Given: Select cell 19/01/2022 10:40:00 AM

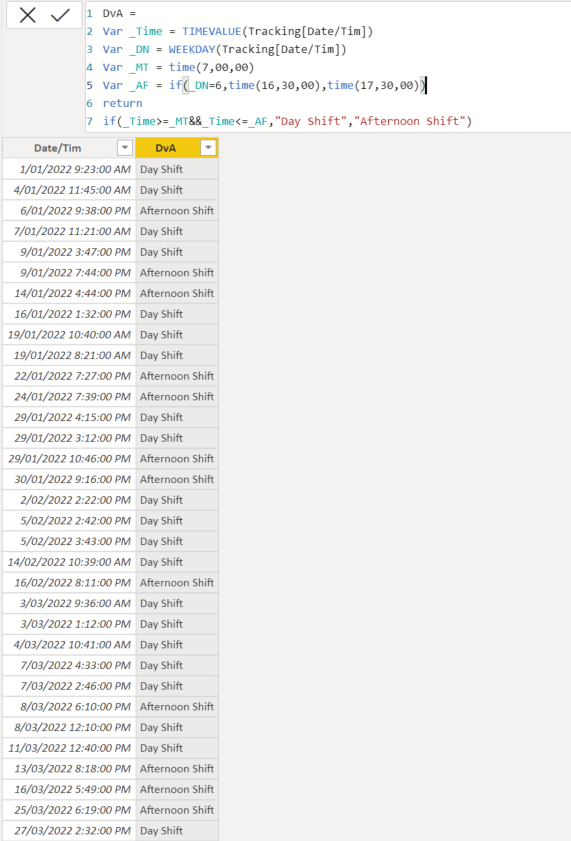Looking at the screenshot, I should click(x=69, y=334).
